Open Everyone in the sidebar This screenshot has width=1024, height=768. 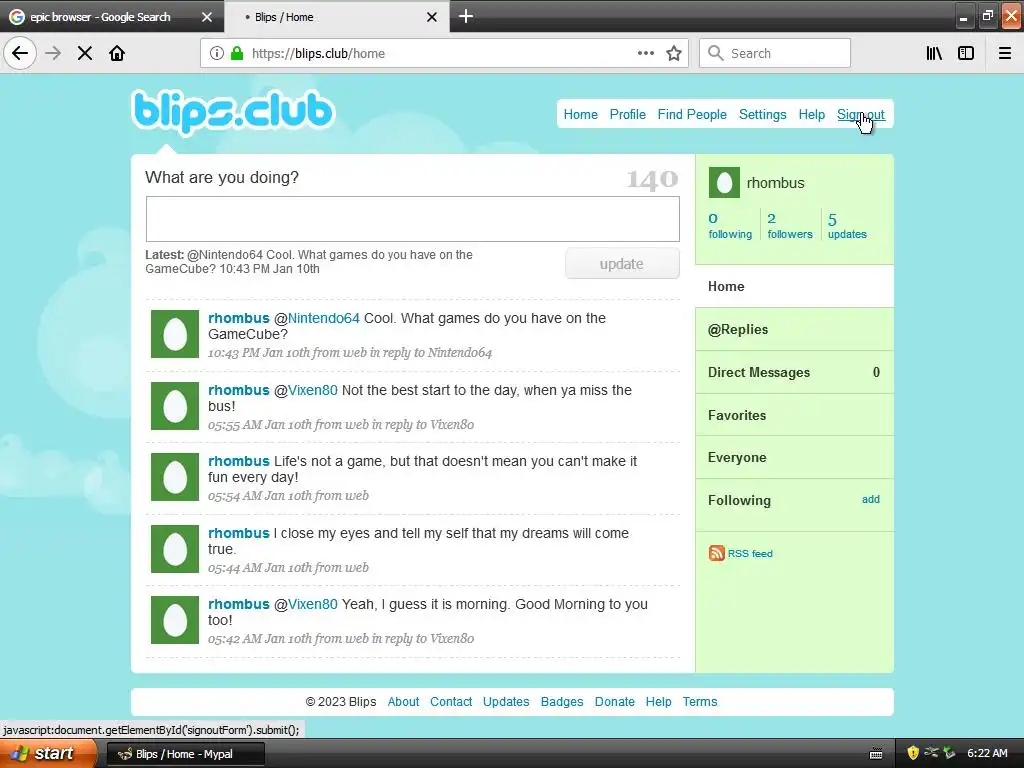[x=794, y=457]
